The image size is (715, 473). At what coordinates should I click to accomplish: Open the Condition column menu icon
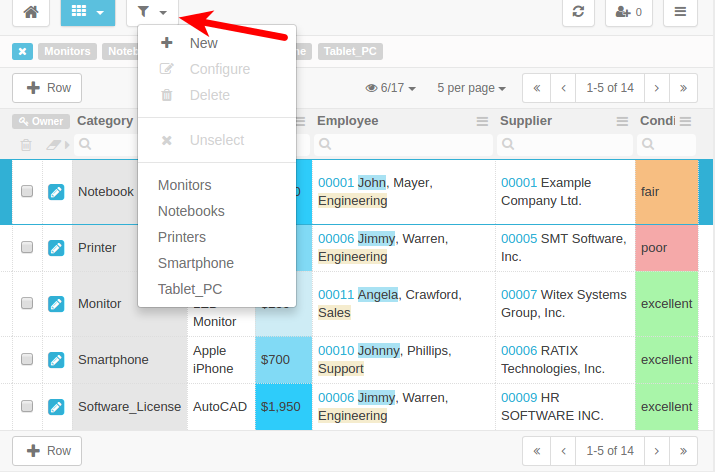click(685, 121)
